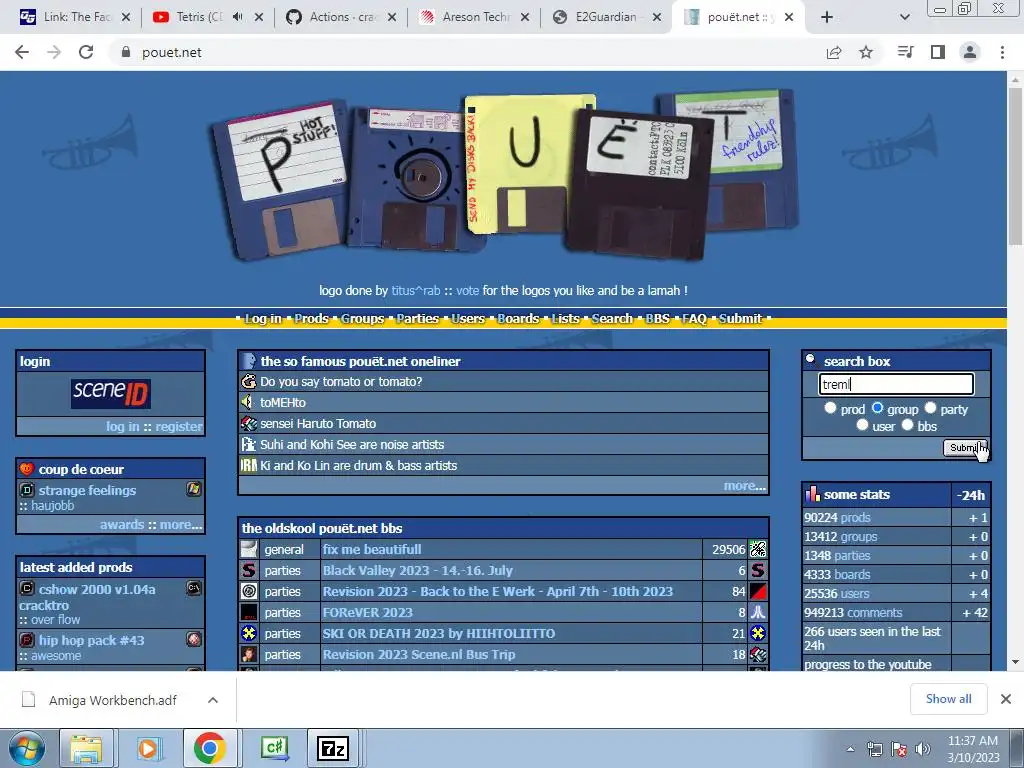Open Revision 2023 Scene.nl Bus Trip thread
Viewport: 1024px width, 768px height.
[x=419, y=654]
